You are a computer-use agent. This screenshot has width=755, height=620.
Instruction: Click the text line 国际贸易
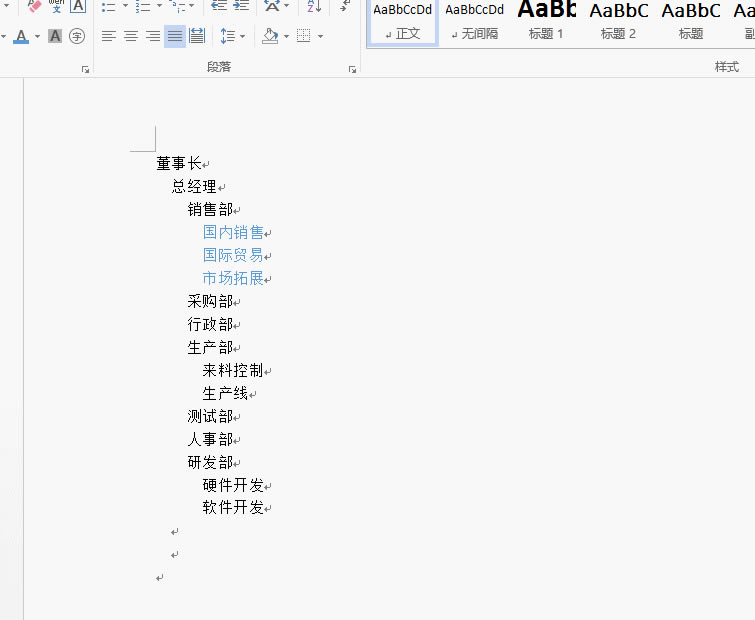[233, 255]
